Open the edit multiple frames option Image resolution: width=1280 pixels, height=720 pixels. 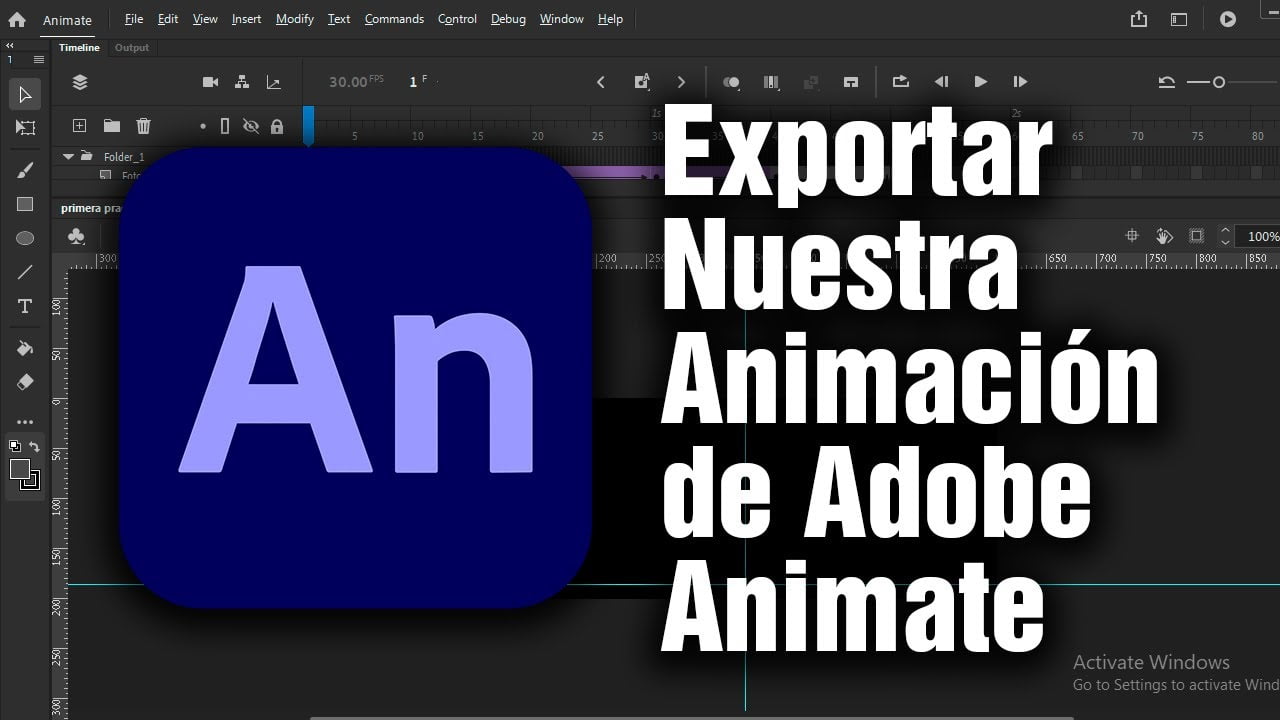click(771, 82)
